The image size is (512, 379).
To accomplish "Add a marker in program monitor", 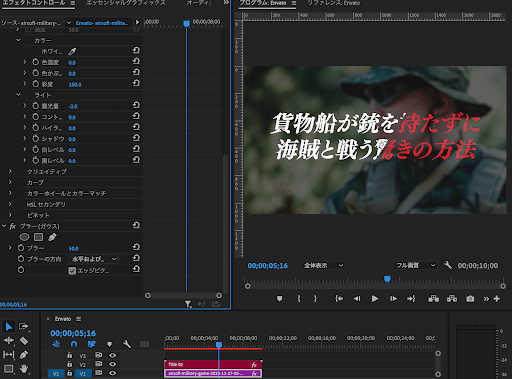I will tap(280, 299).
